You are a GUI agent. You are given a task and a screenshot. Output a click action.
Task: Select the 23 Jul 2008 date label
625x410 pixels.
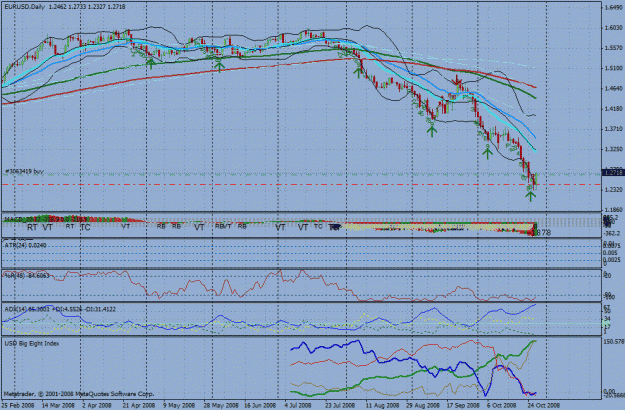(x=340, y=405)
